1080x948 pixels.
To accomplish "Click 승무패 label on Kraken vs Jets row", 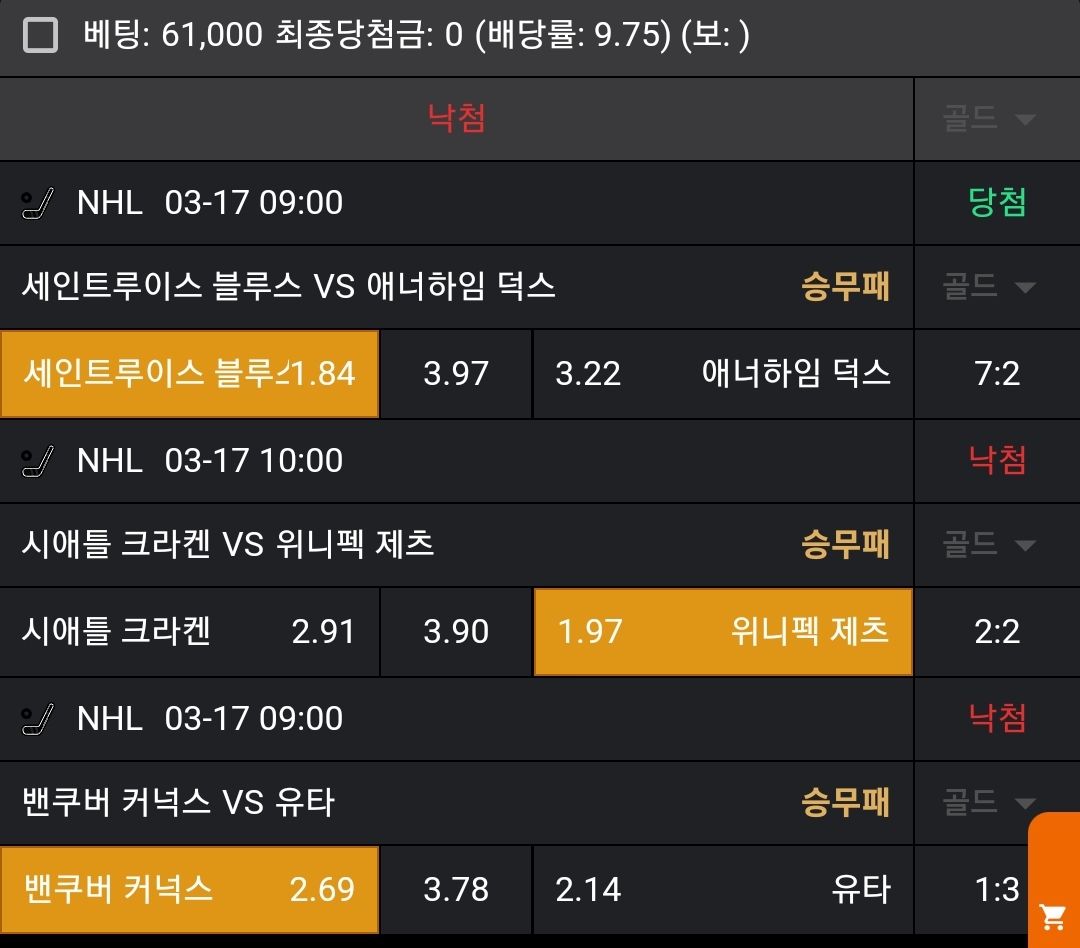I will [x=845, y=546].
